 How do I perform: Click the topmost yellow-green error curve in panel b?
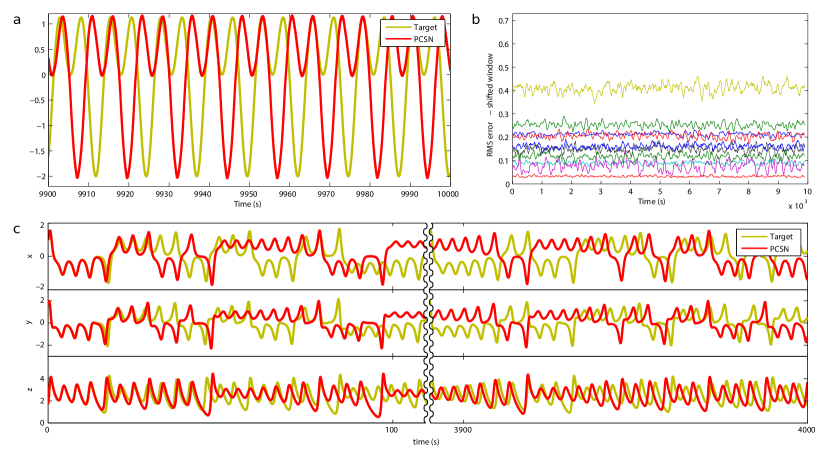tap(659, 87)
